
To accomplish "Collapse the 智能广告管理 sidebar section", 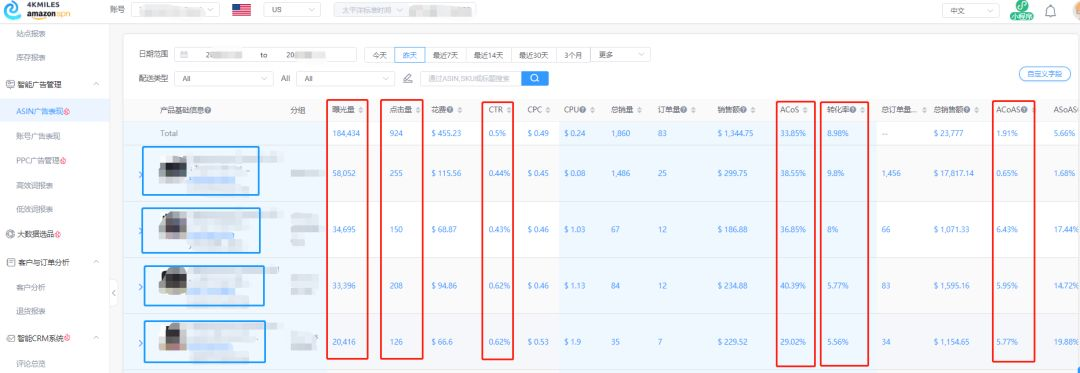I will coord(96,85).
